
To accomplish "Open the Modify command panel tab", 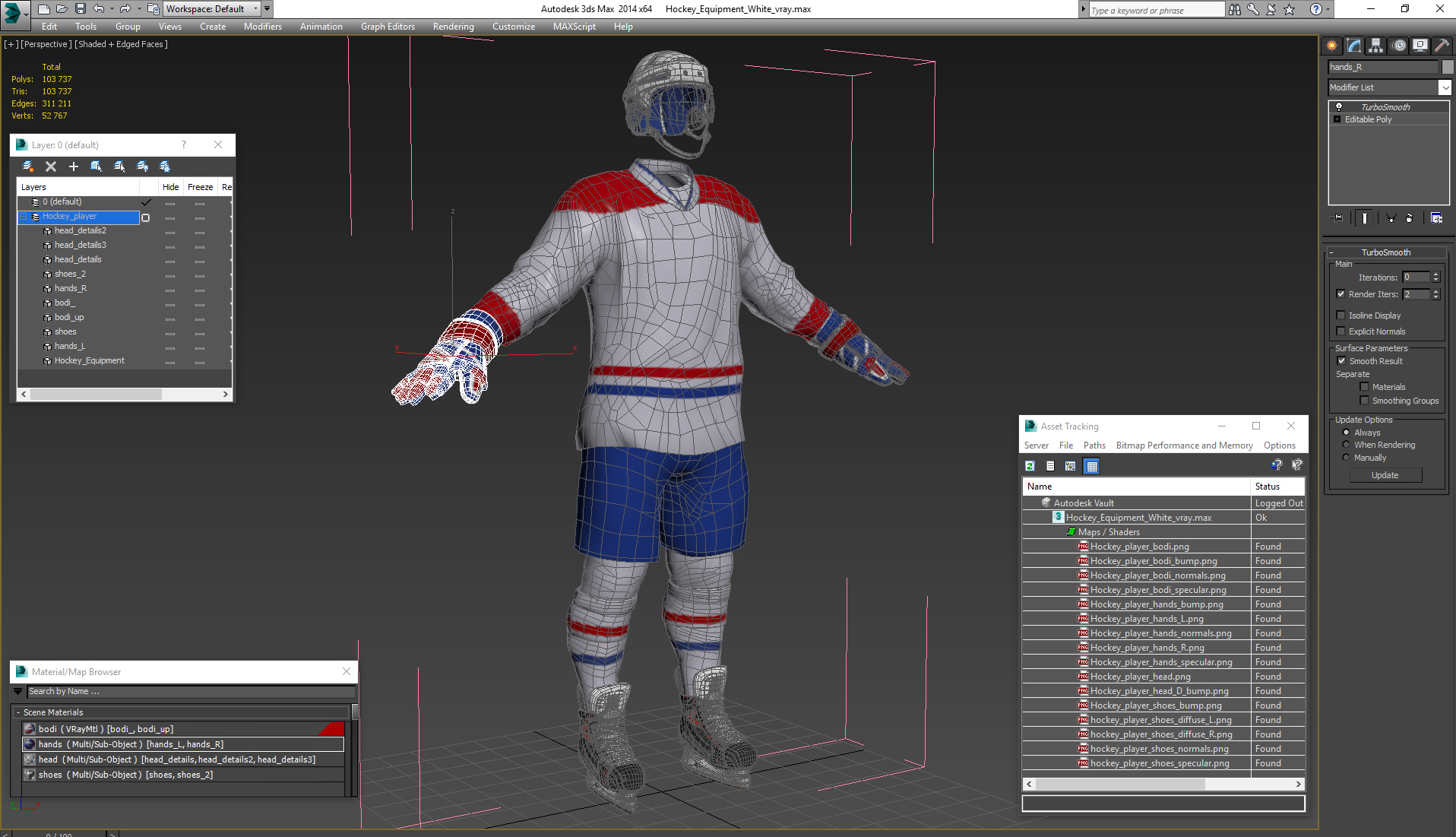I will point(1354,46).
